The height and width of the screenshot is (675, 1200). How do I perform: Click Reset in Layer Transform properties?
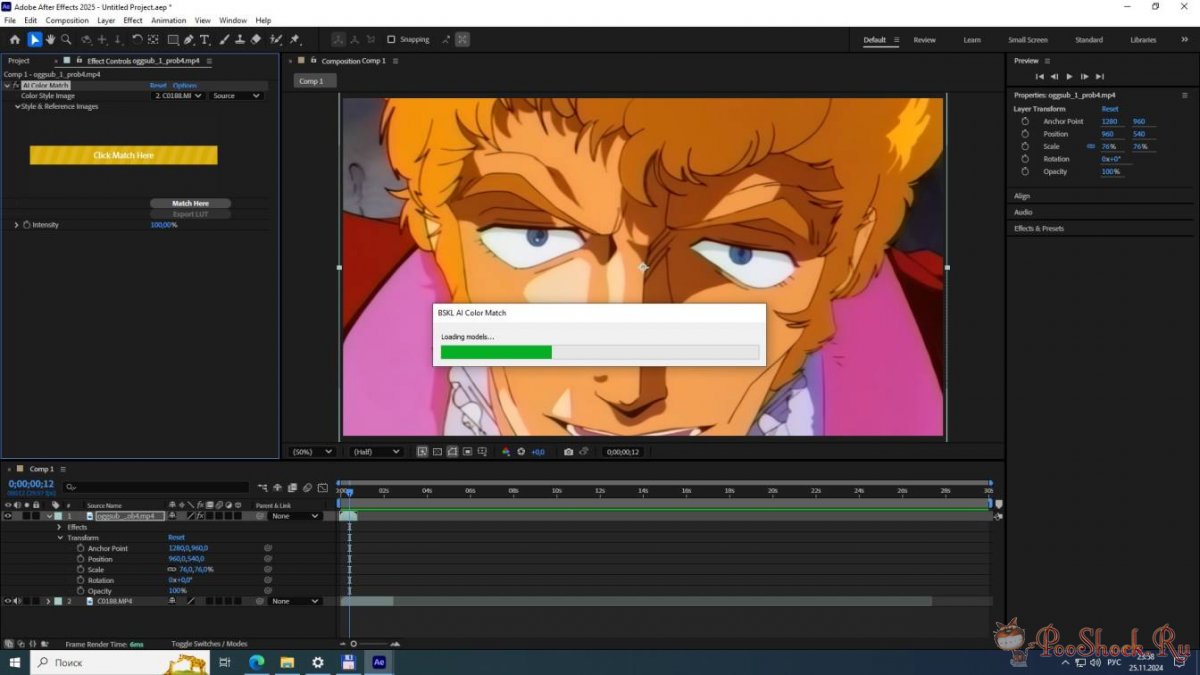[1110, 108]
